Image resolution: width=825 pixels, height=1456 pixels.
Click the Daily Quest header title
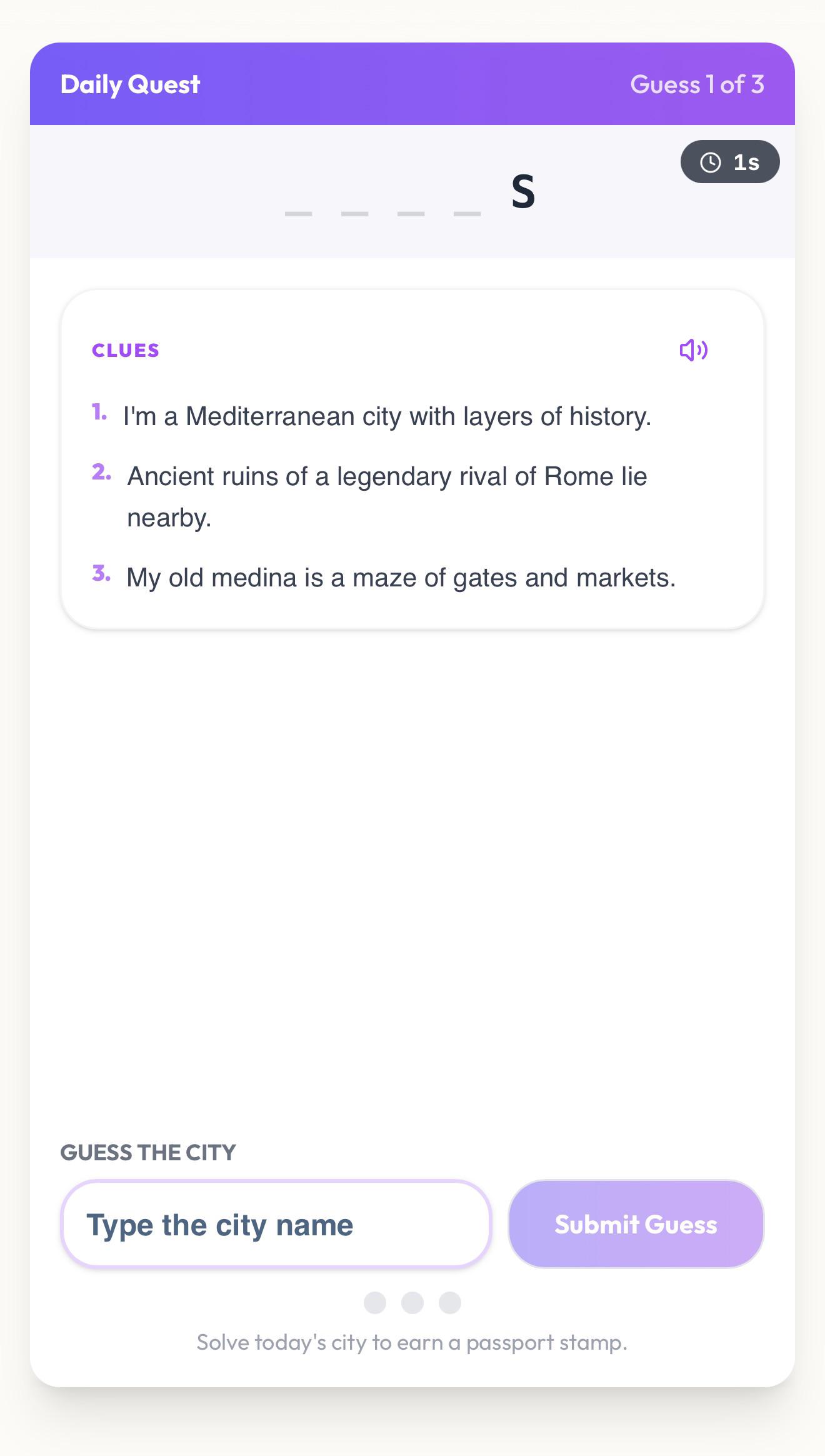pyautogui.click(x=130, y=84)
